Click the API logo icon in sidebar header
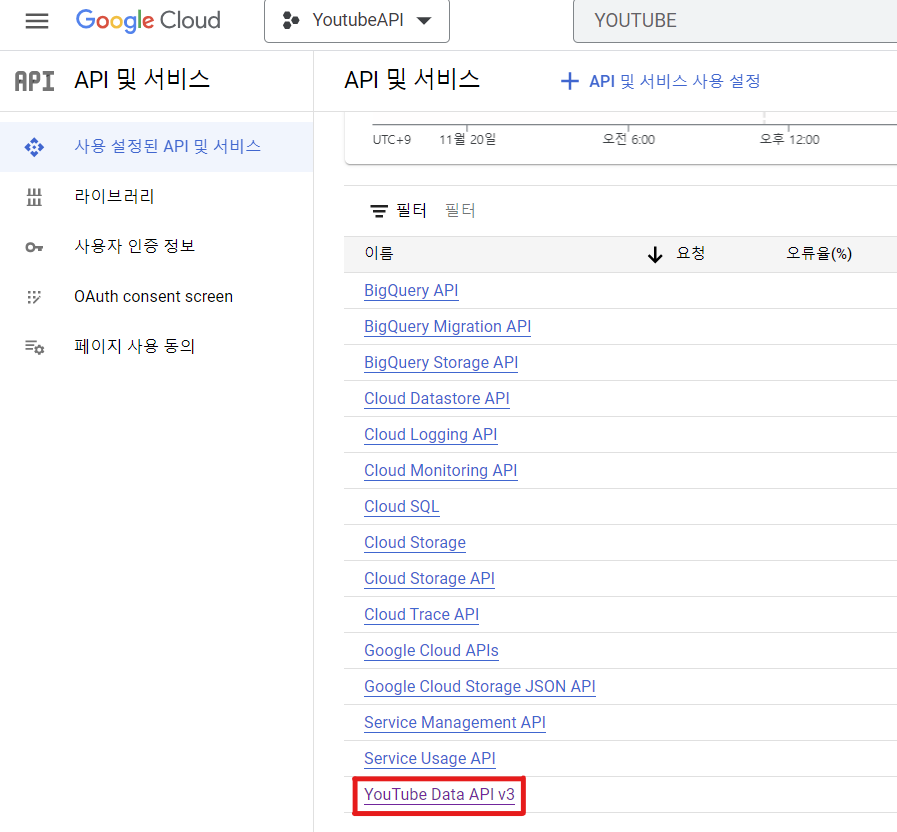This screenshot has width=897, height=832. (x=35, y=81)
